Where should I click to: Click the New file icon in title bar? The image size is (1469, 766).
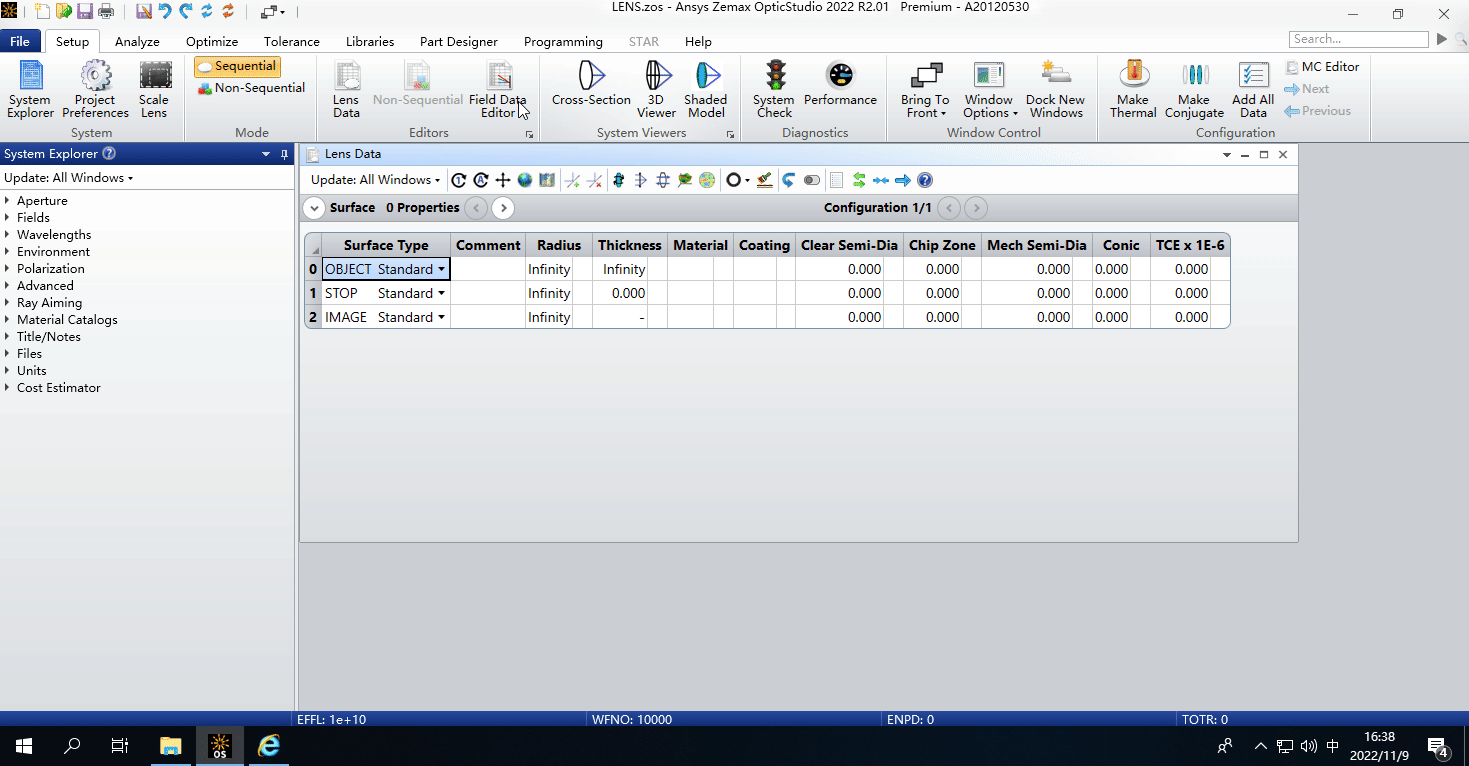pyautogui.click(x=42, y=12)
